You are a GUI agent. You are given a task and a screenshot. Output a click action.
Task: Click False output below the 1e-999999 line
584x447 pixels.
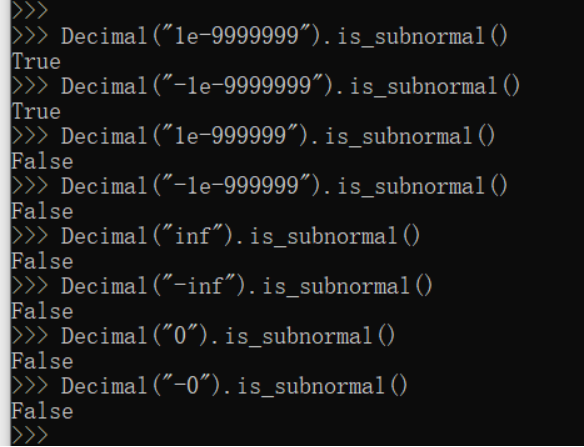tap(42, 162)
